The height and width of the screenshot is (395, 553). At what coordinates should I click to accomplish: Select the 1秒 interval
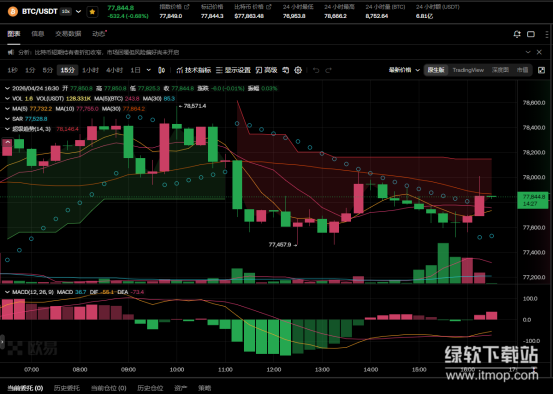click(x=13, y=70)
